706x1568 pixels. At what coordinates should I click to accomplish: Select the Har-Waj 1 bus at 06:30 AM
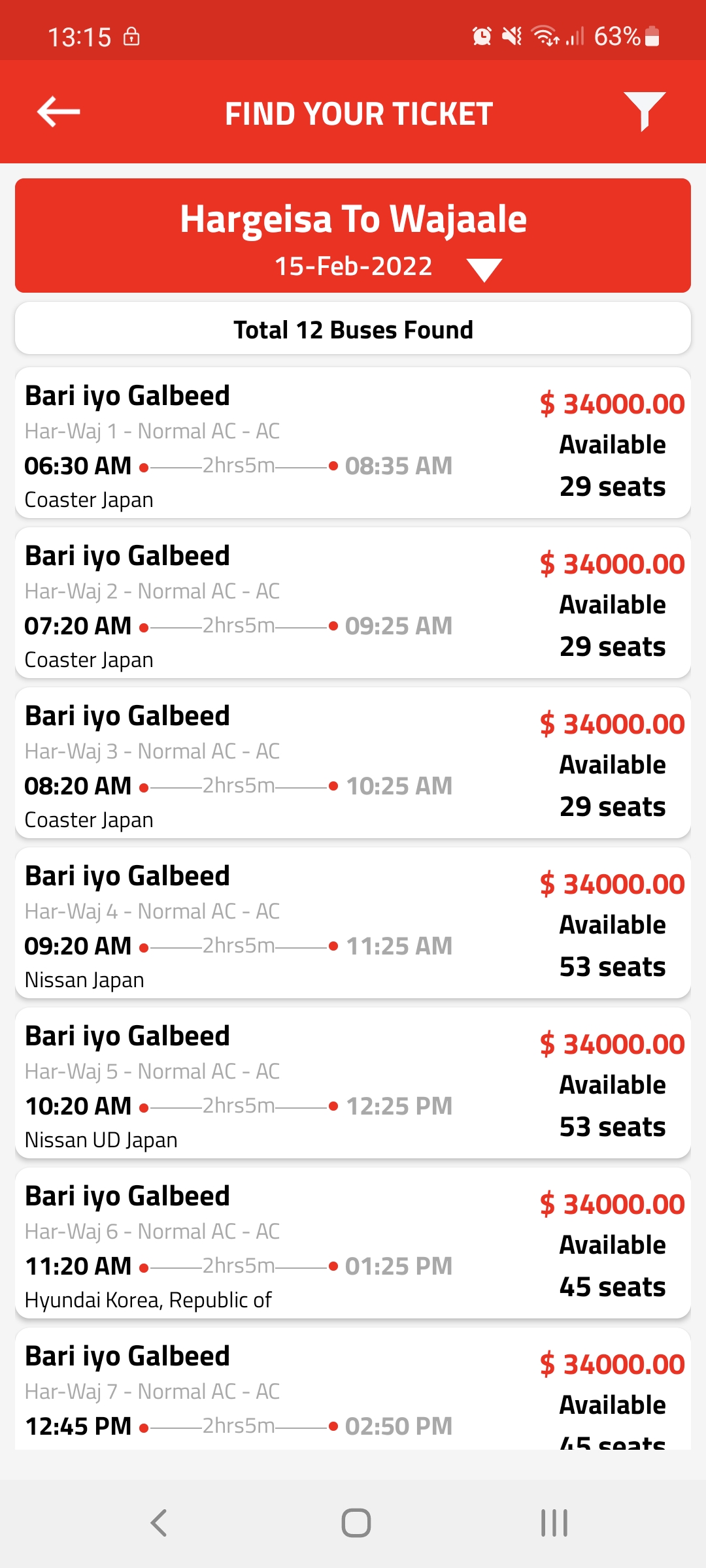pyautogui.click(x=353, y=443)
